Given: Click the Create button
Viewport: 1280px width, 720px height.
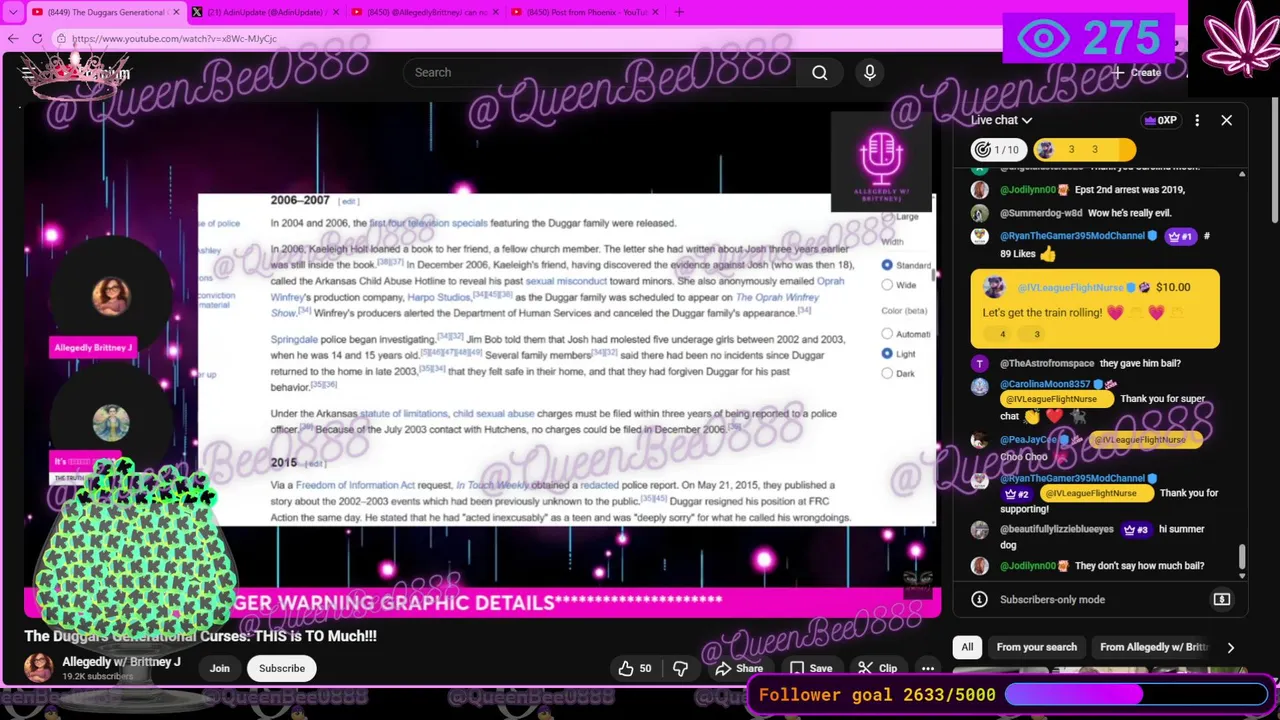Looking at the screenshot, I should tap(1137, 72).
